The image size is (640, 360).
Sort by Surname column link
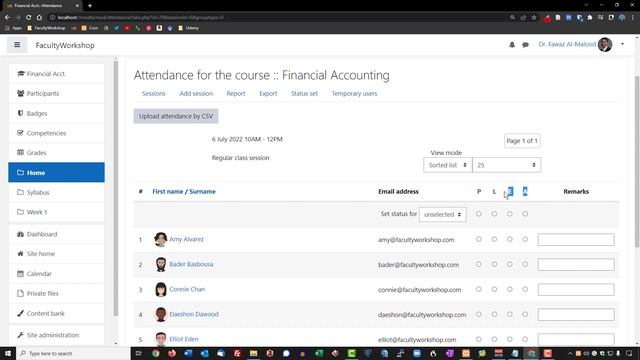[x=202, y=191]
